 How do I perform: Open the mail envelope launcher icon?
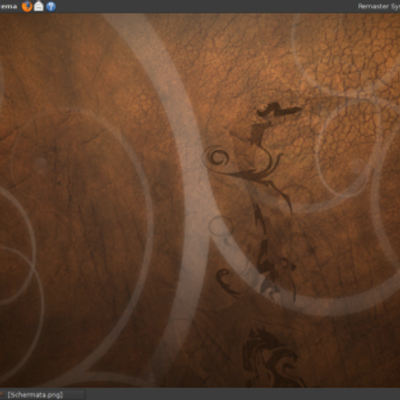coord(39,6)
